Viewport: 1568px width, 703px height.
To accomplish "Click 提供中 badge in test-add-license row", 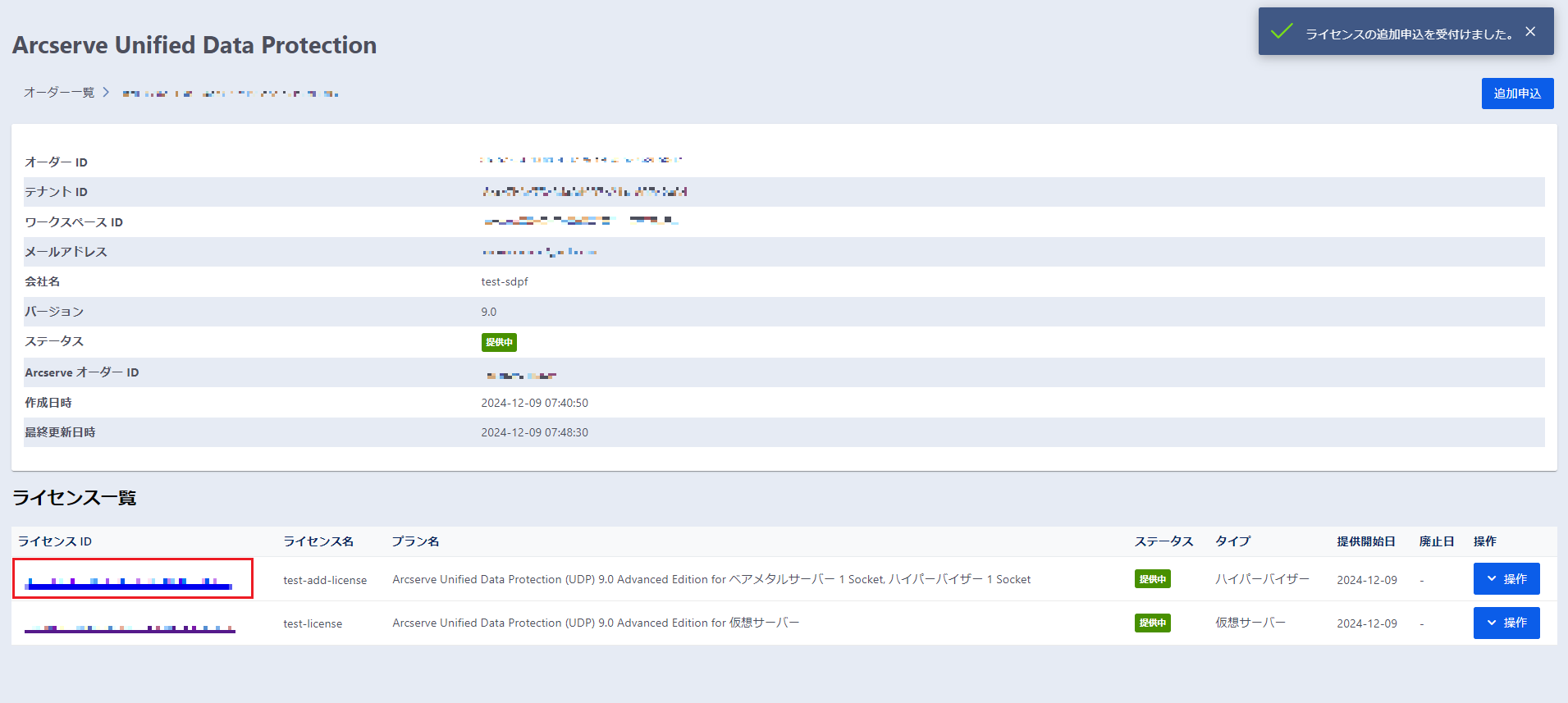I will pyautogui.click(x=1152, y=579).
